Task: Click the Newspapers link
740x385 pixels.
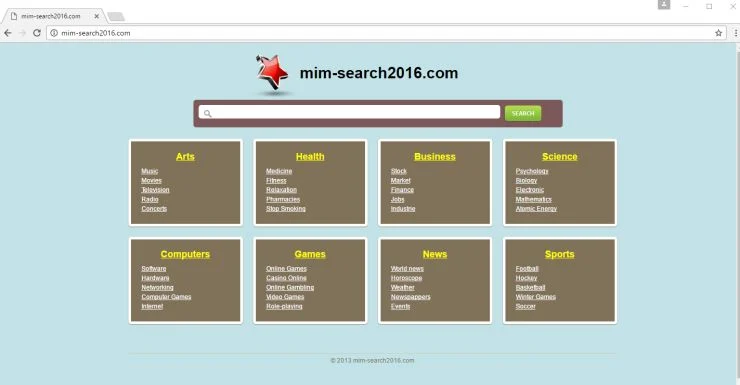Action: 410,297
